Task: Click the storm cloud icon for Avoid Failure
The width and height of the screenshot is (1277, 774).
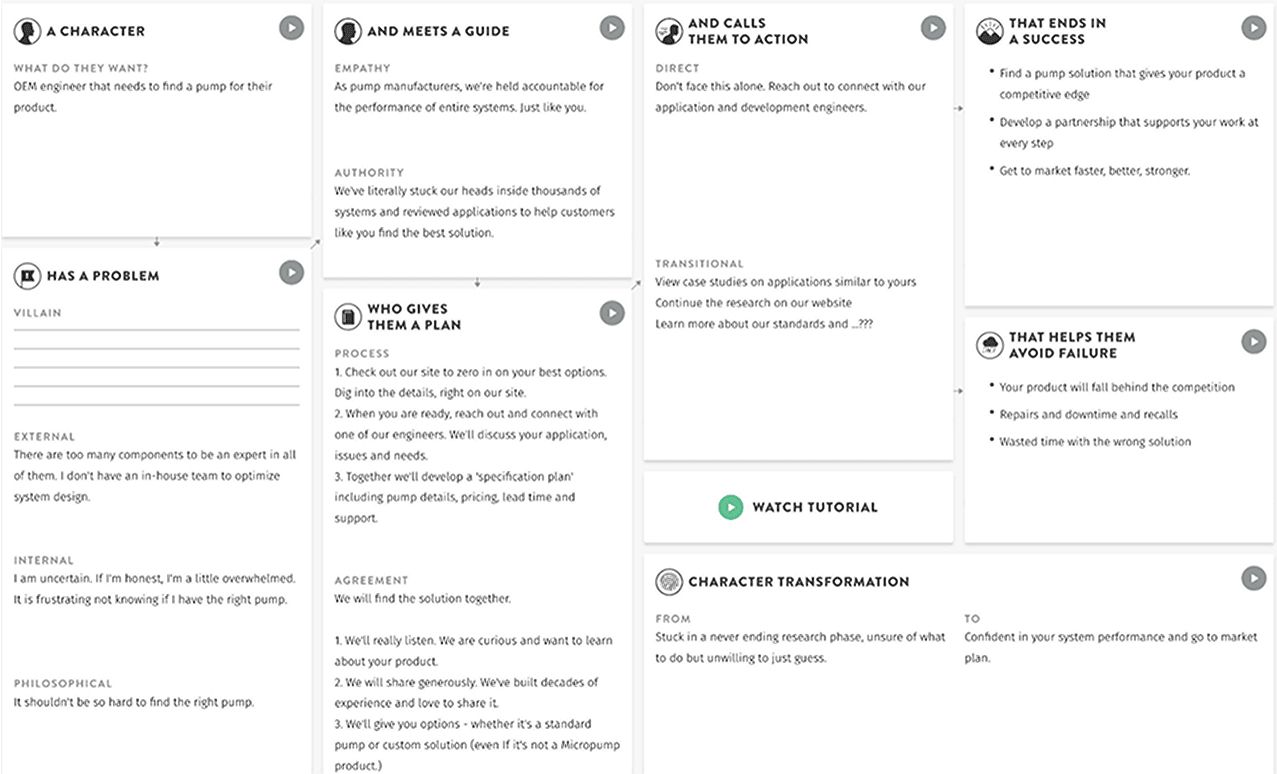Action: [989, 345]
